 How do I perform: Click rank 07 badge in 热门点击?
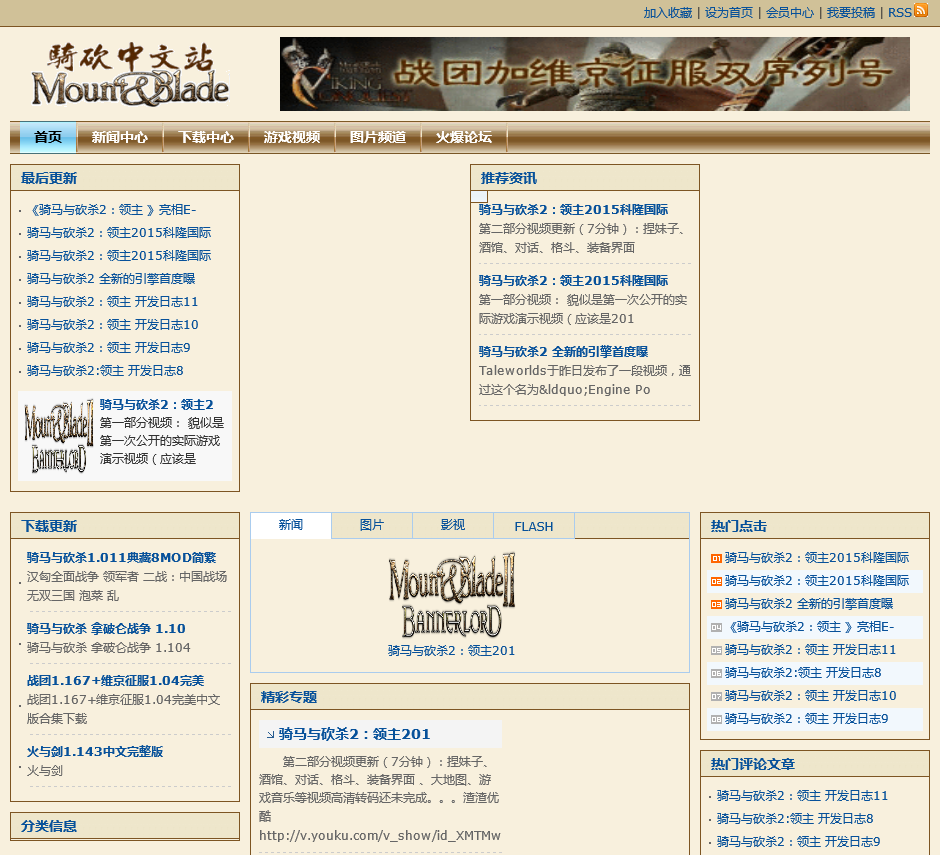pos(716,696)
